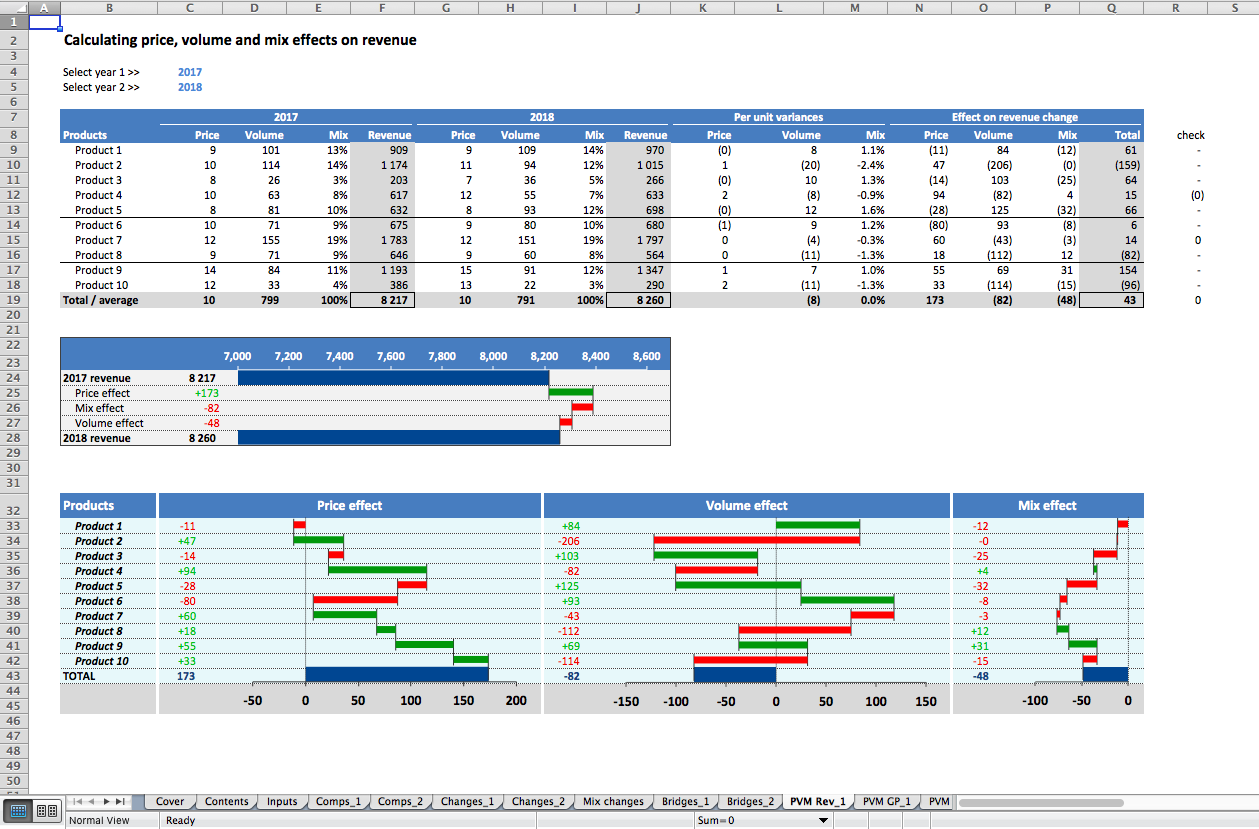1259x829 pixels.
Task: Click 'Mix effect' label in bridge chart
Action: tap(99, 408)
